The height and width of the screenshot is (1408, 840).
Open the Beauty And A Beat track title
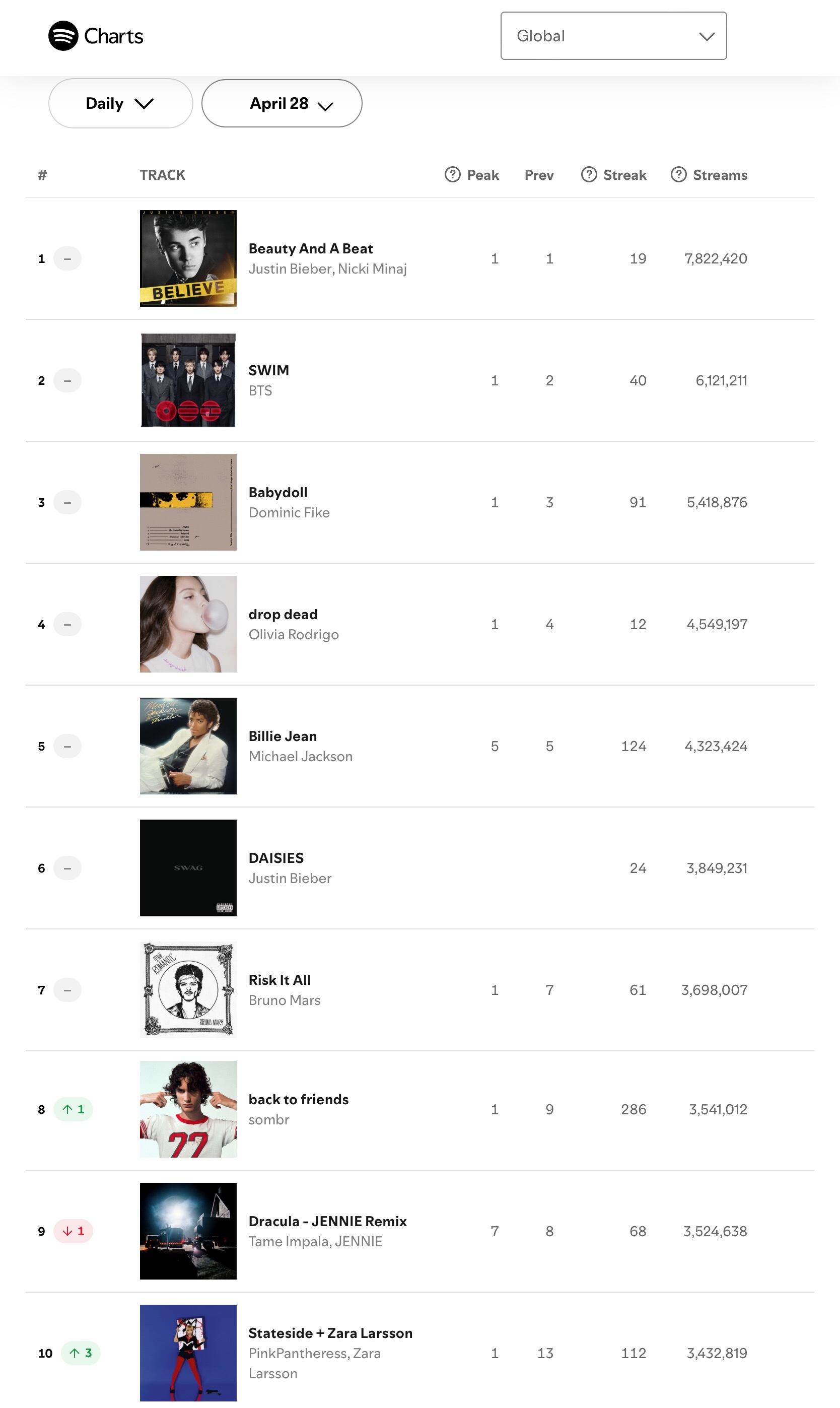coord(310,248)
